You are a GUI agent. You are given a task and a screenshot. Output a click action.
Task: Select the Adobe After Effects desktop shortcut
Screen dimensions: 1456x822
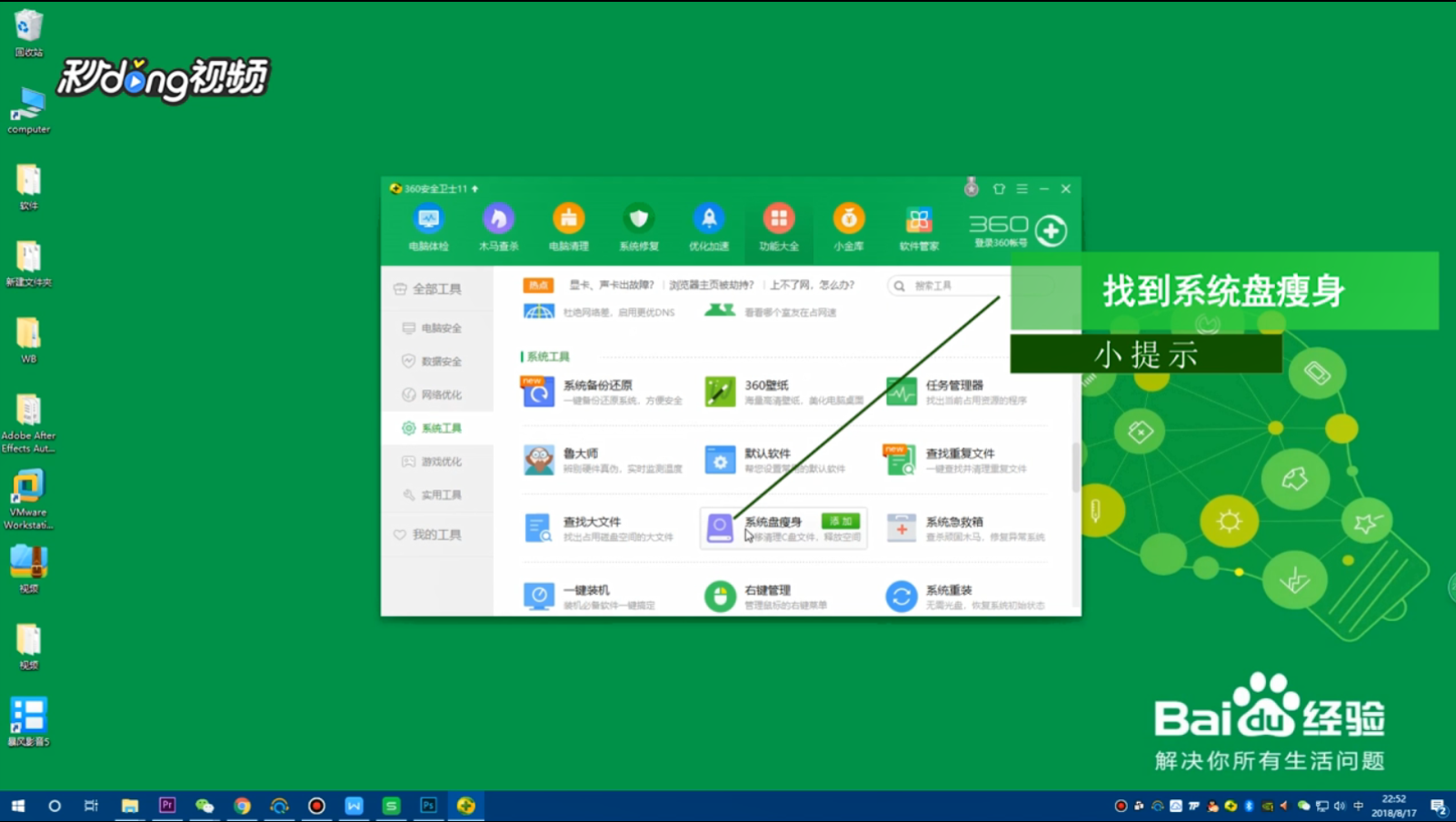click(x=28, y=423)
